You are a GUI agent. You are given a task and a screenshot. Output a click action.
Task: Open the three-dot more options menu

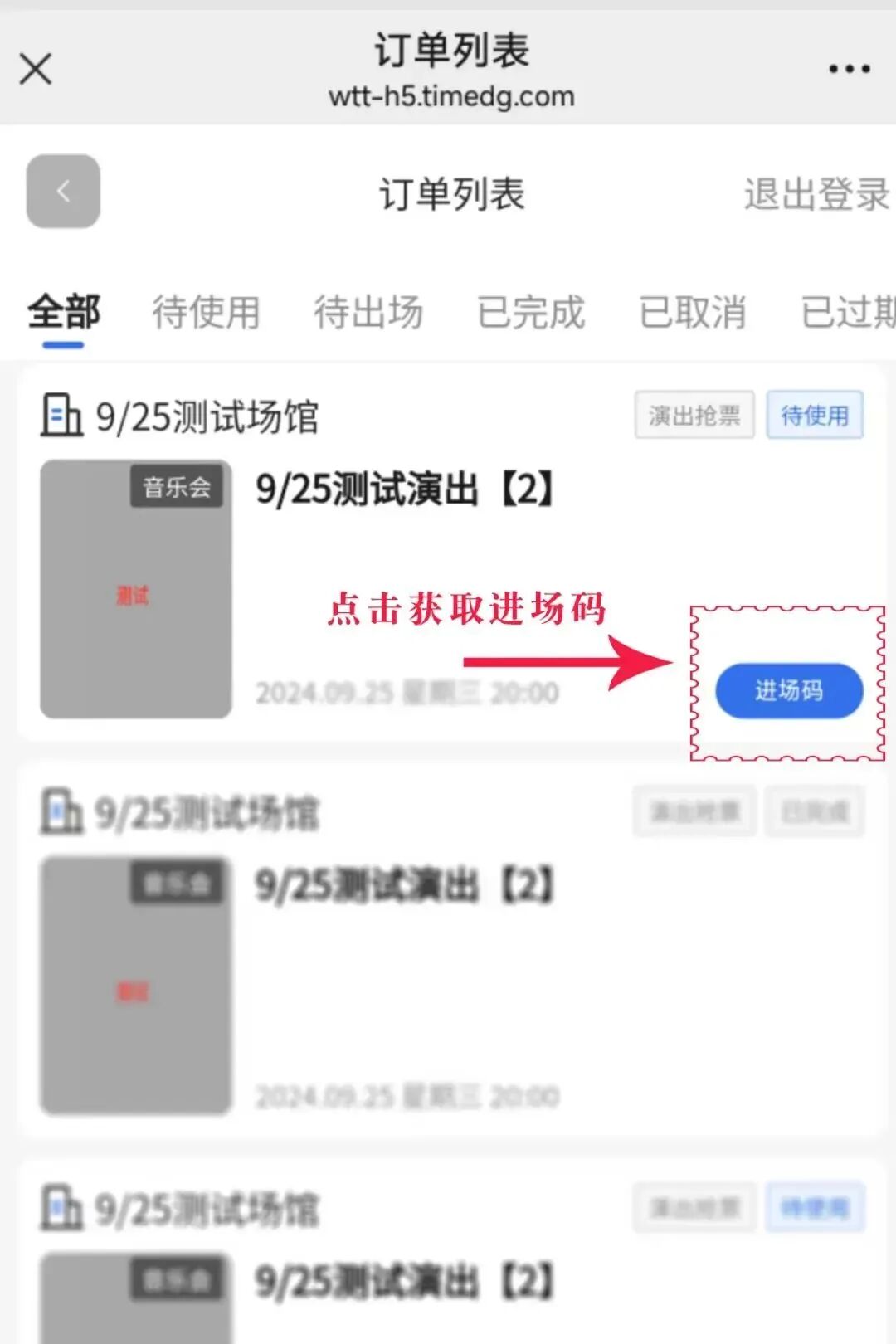click(850, 69)
